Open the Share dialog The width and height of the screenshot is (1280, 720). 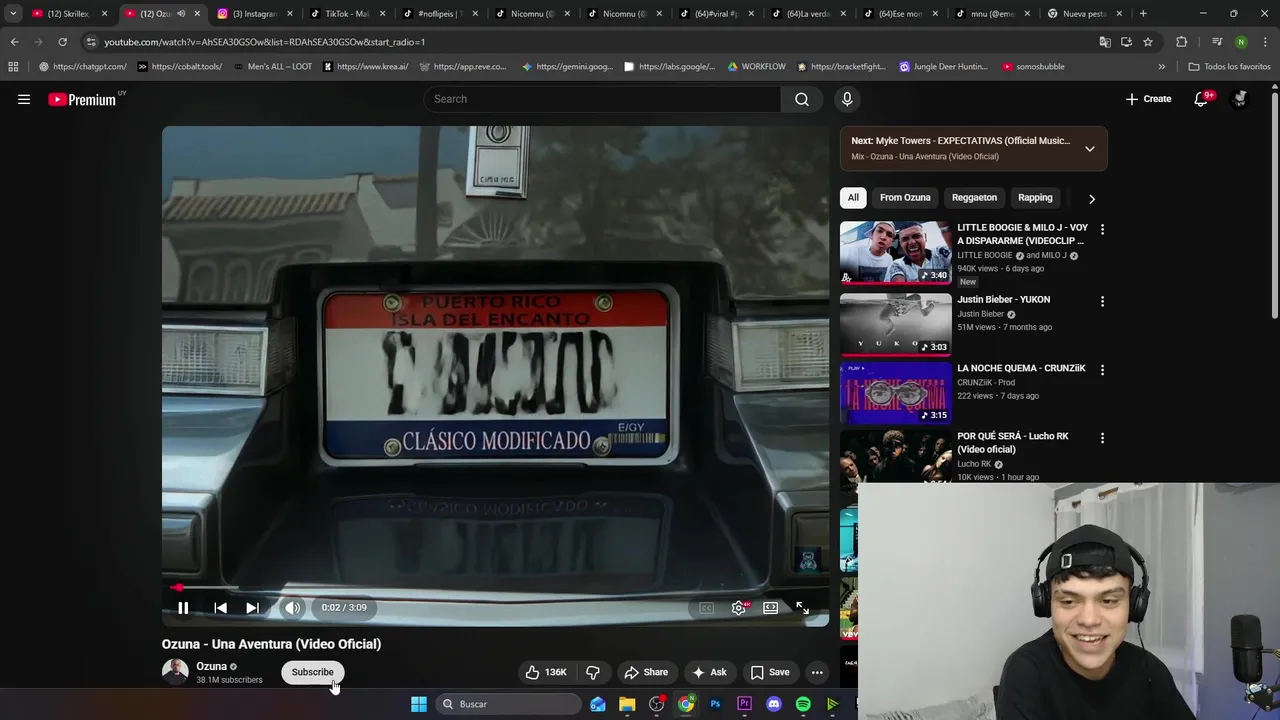tap(645, 672)
